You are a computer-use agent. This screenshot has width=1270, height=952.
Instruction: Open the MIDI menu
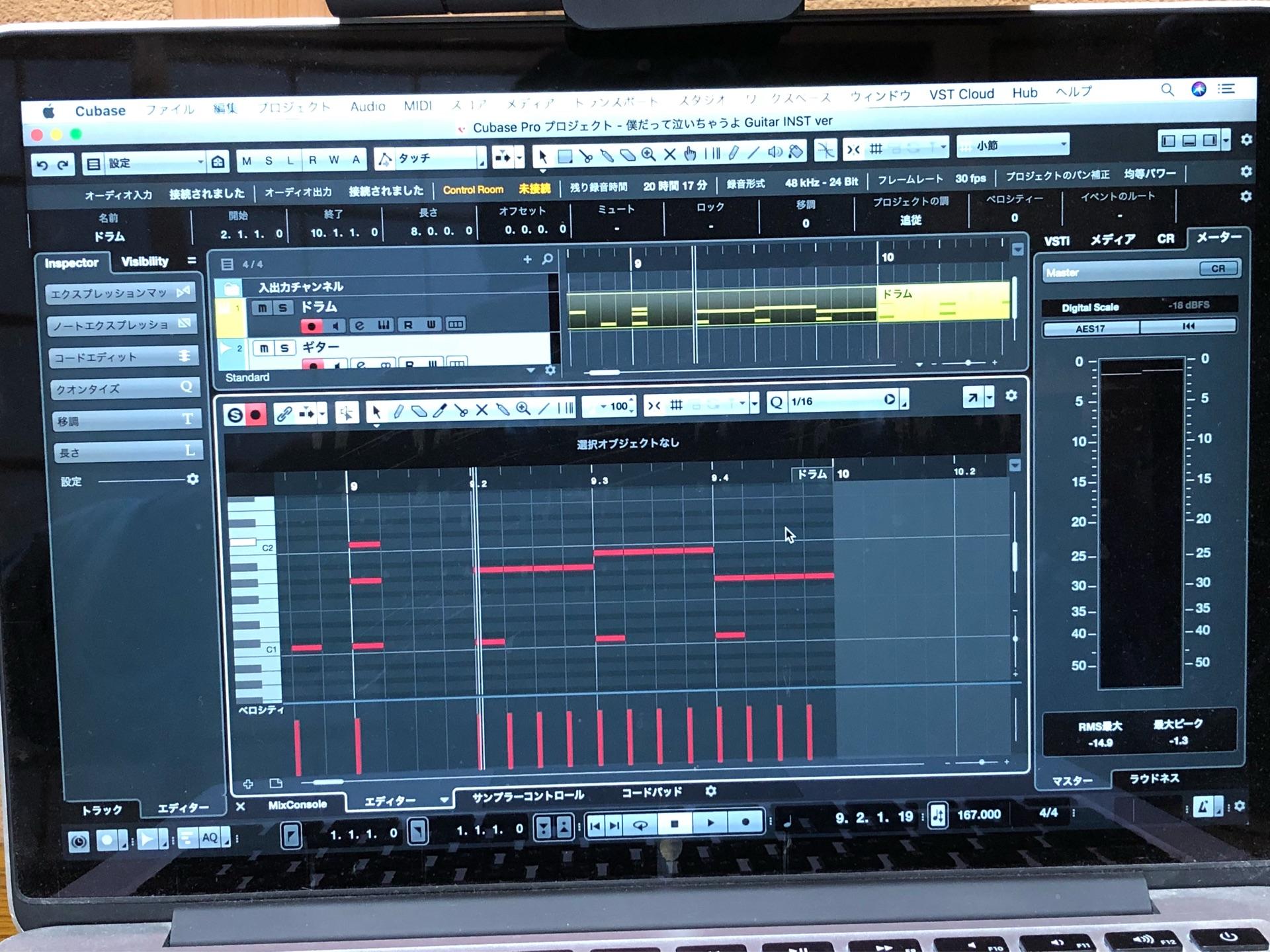pyautogui.click(x=417, y=106)
